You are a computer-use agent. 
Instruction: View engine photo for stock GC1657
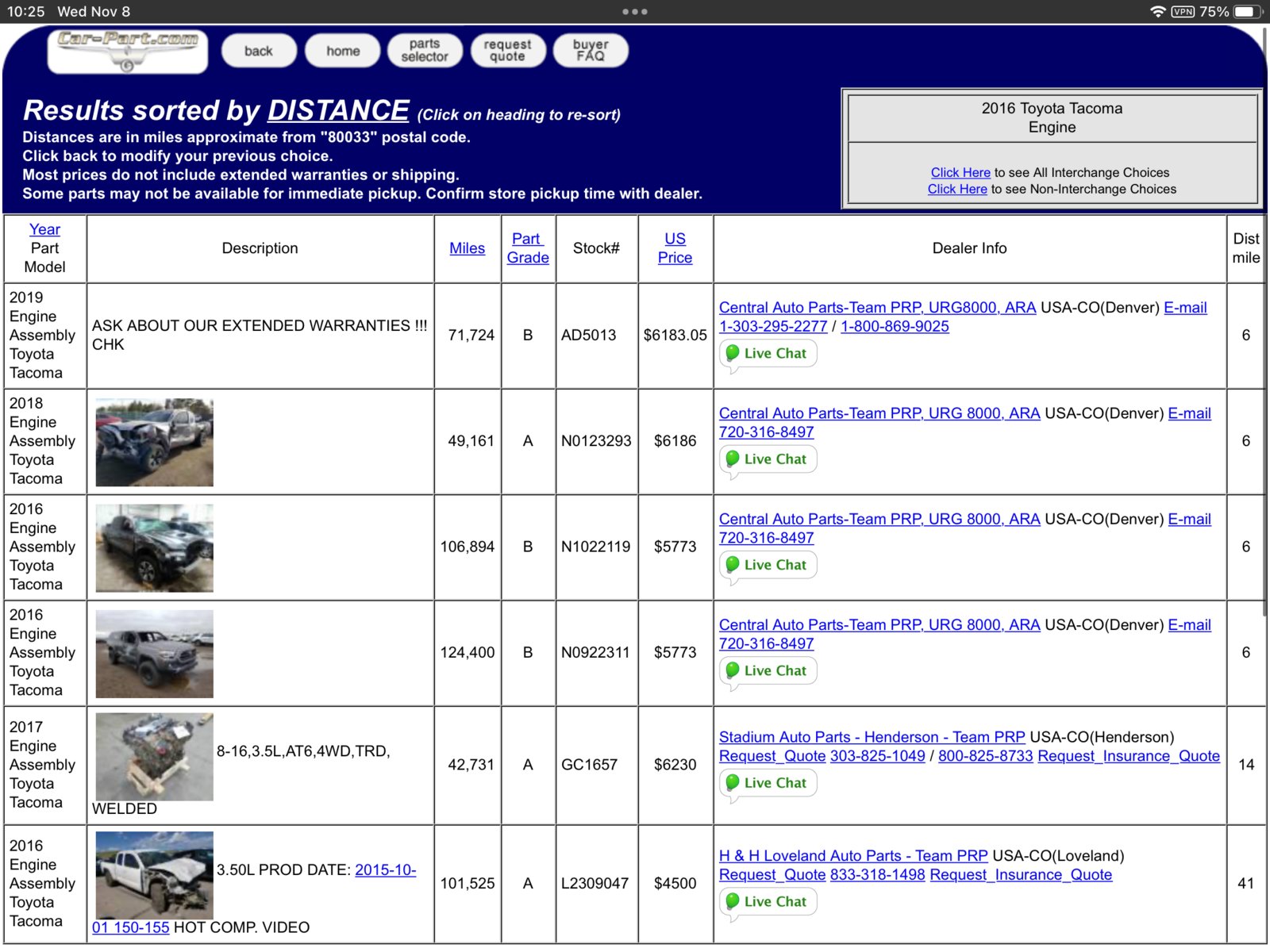click(x=154, y=757)
